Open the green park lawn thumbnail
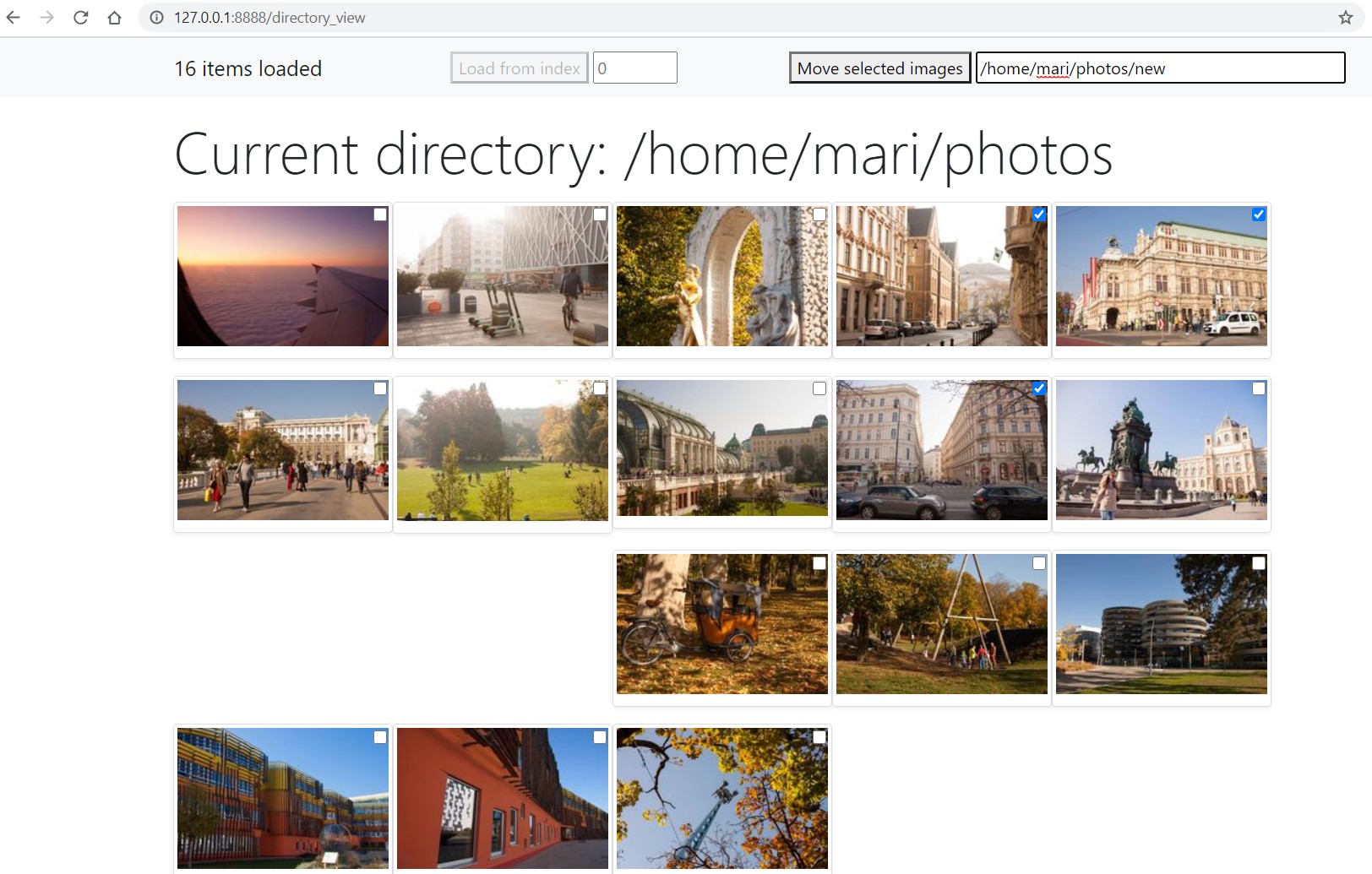1372x874 pixels. [503, 450]
